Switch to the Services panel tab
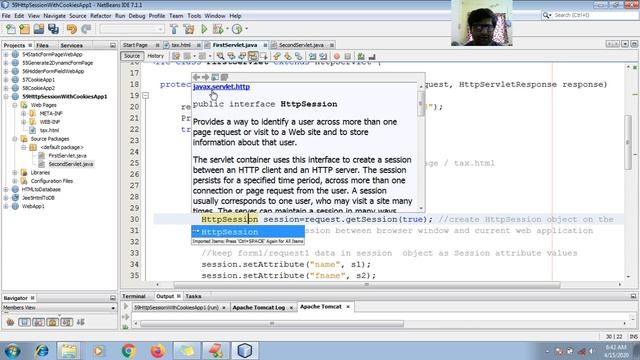640x360 pixels. [x=71, y=45]
